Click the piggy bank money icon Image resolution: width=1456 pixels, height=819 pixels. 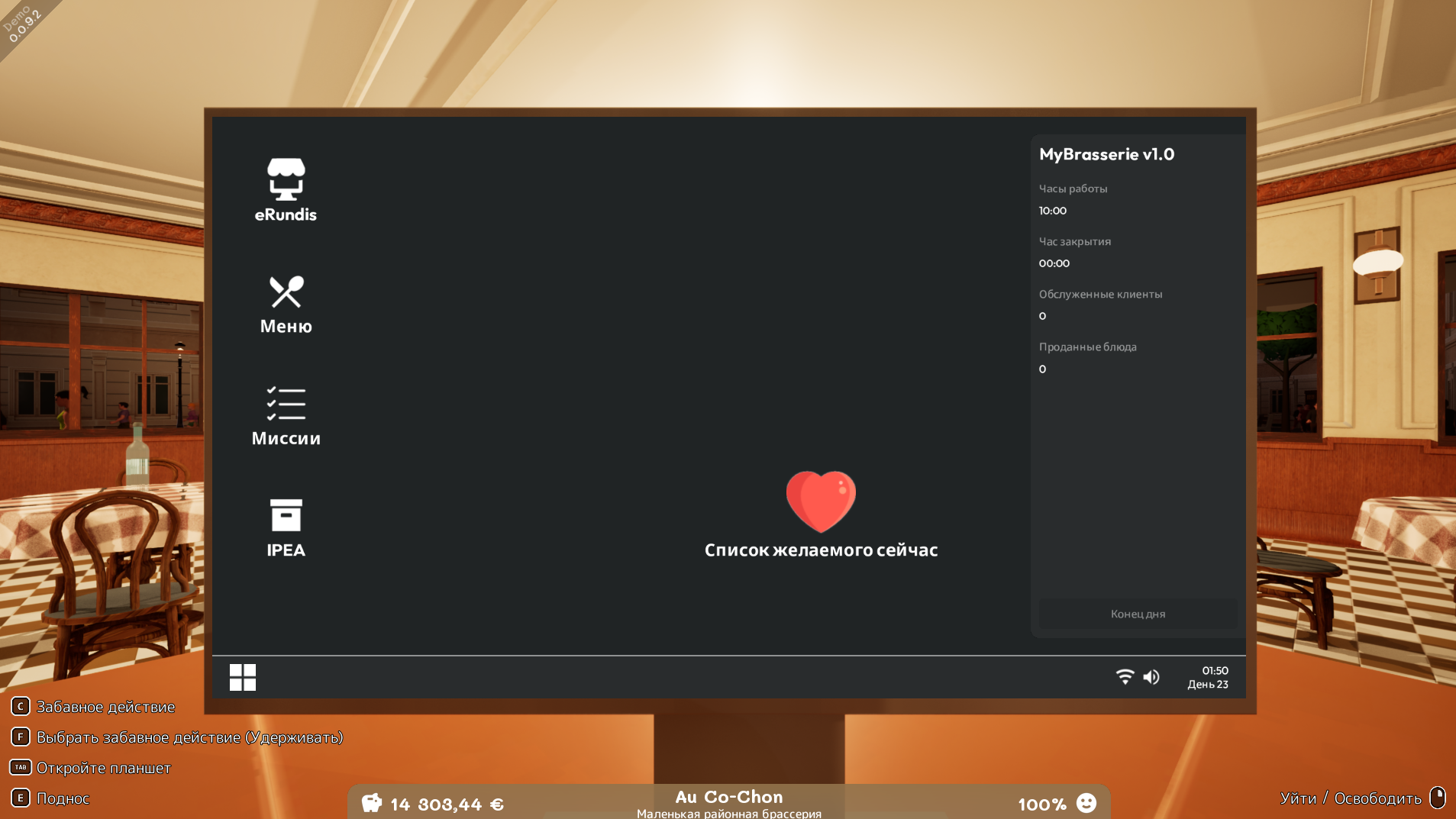pyautogui.click(x=372, y=803)
